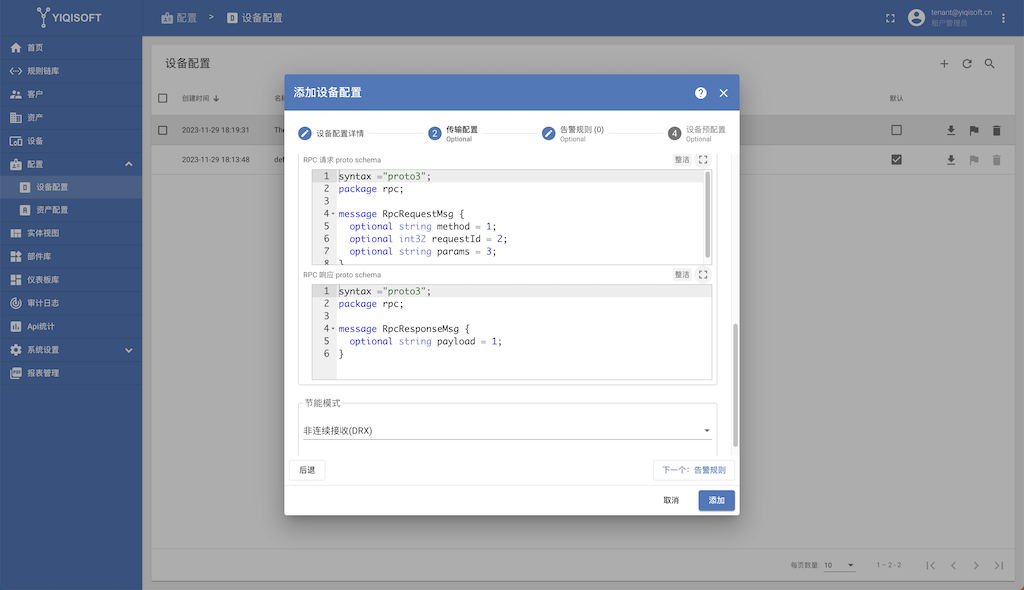Click the request schema editor scrollbar
The width and height of the screenshot is (1024, 590).
(x=707, y=214)
